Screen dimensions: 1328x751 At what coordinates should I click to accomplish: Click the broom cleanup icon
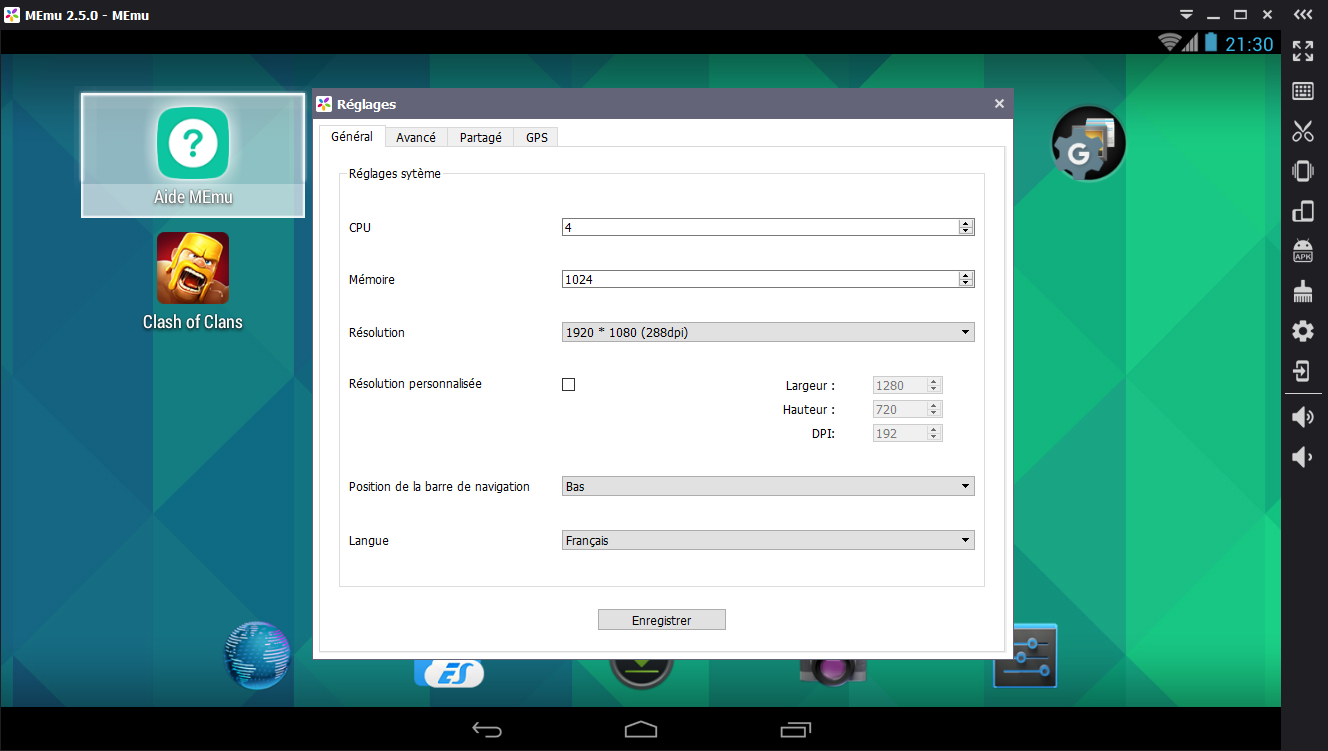1302,291
